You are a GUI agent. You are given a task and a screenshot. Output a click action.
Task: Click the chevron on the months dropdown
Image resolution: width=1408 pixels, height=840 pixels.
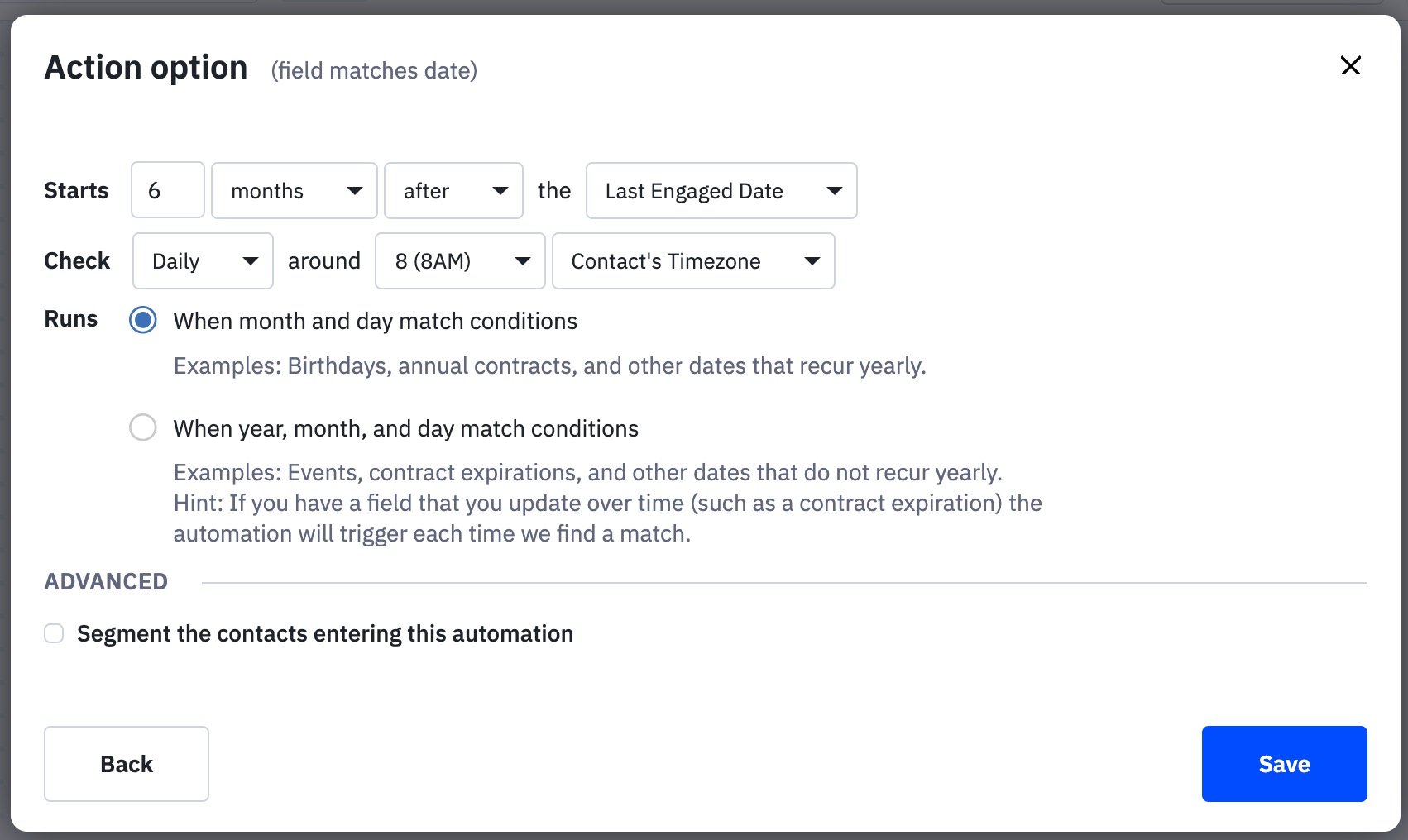[x=354, y=191]
